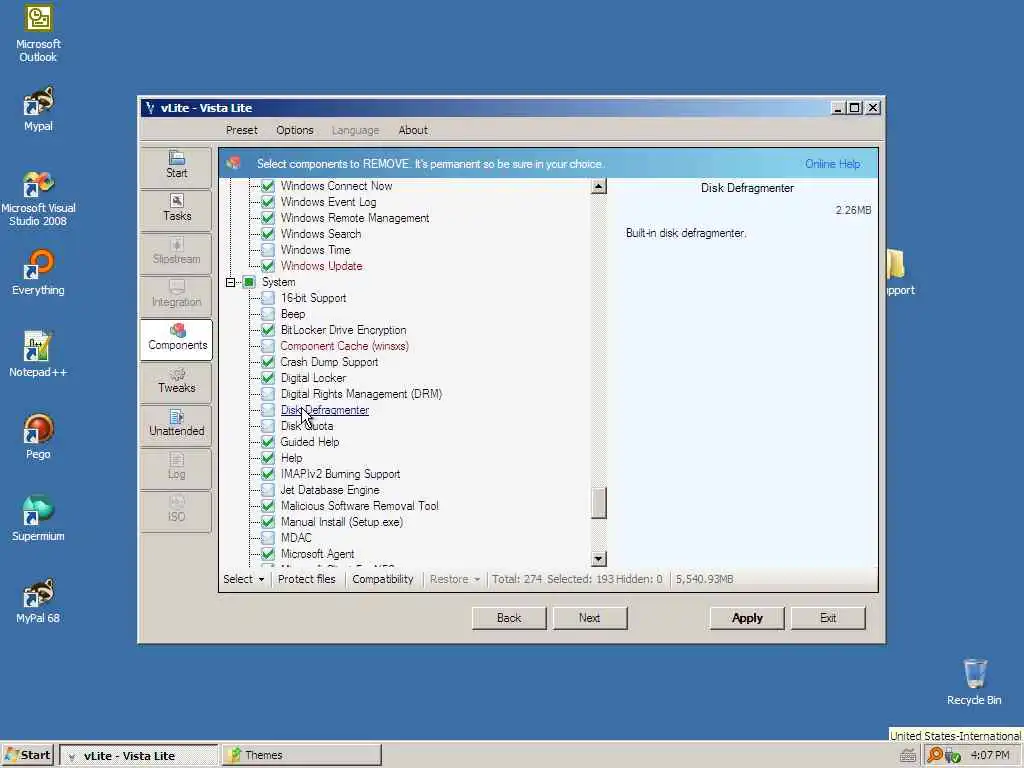Click the Back button

tap(509, 618)
